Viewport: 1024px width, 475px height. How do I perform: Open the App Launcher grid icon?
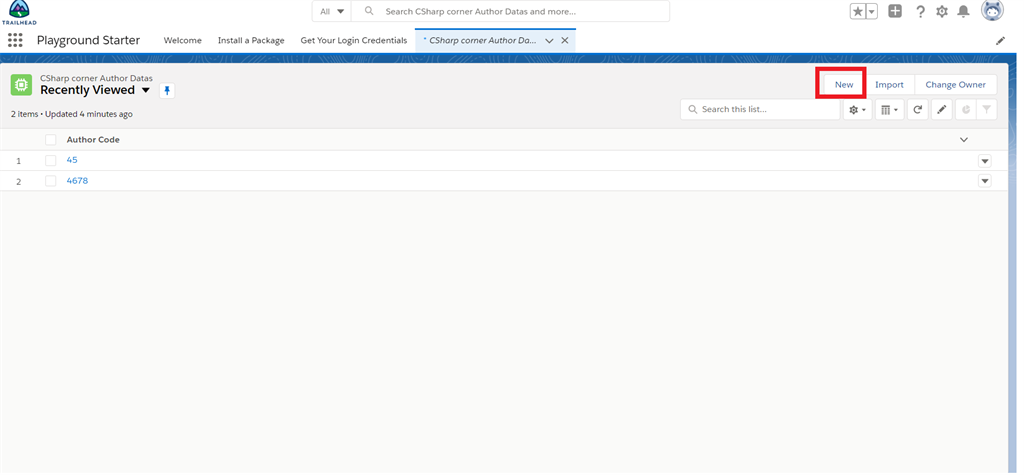[15, 40]
